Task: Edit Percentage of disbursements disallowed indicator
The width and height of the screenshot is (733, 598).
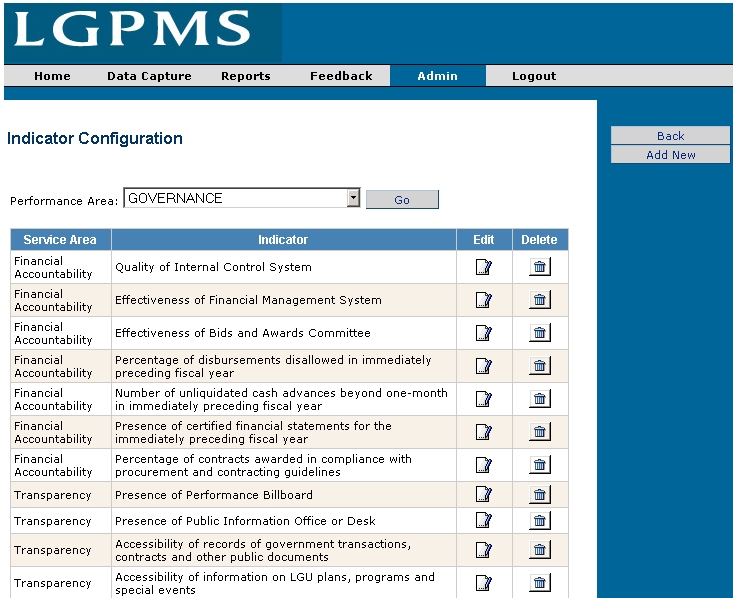Action: coord(484,366)
